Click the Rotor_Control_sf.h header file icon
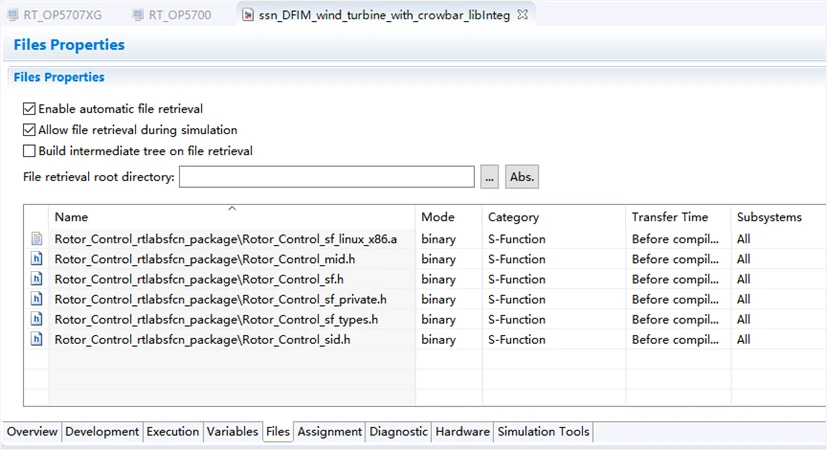Viewport: 827px width, 450px height. 37,279
